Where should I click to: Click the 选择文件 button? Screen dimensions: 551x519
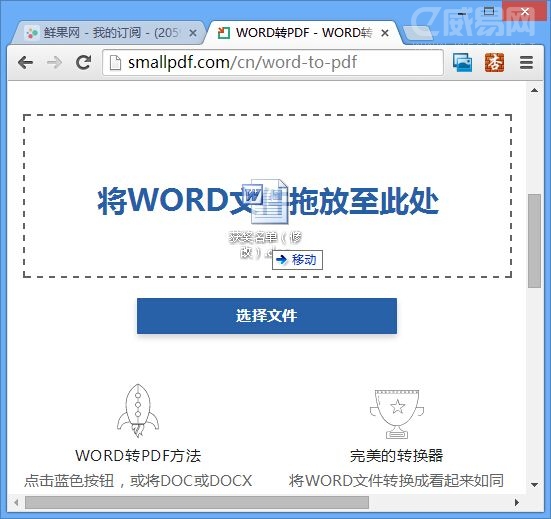pos(267,316)
